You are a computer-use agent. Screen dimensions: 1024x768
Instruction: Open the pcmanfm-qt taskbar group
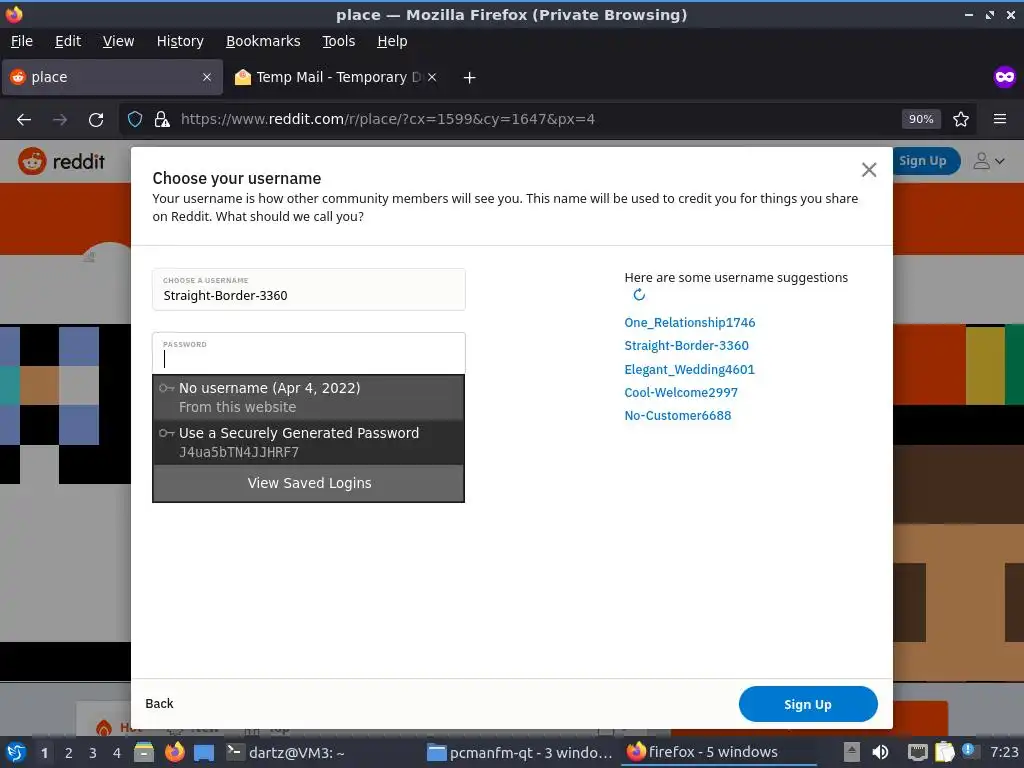pos(520,752)
